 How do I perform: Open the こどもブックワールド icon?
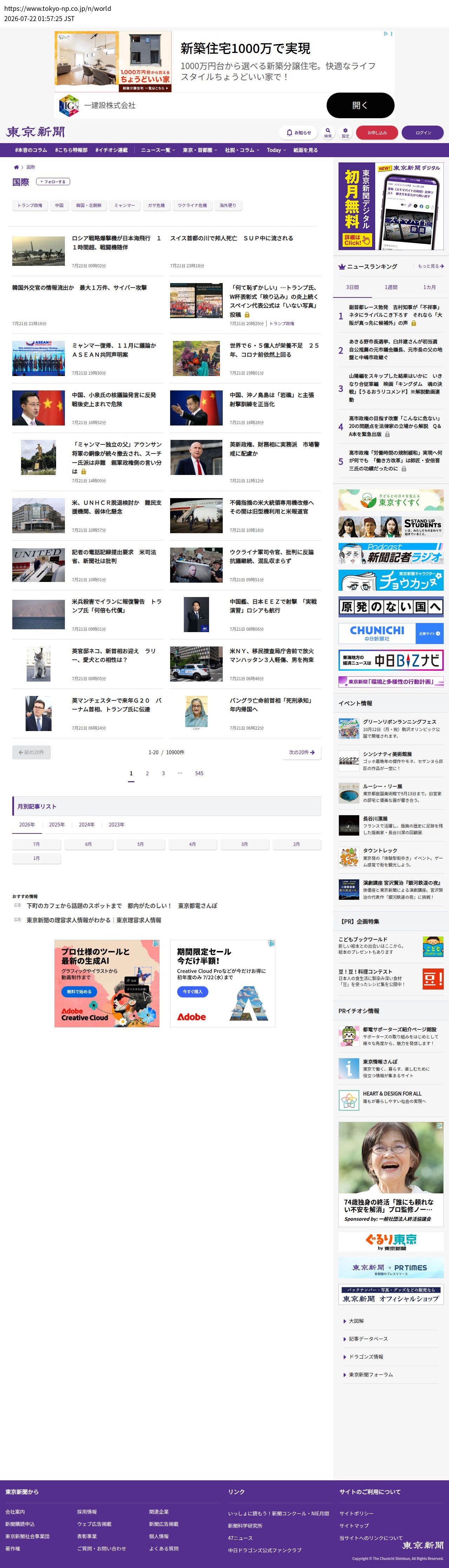[x=433, y=947]
